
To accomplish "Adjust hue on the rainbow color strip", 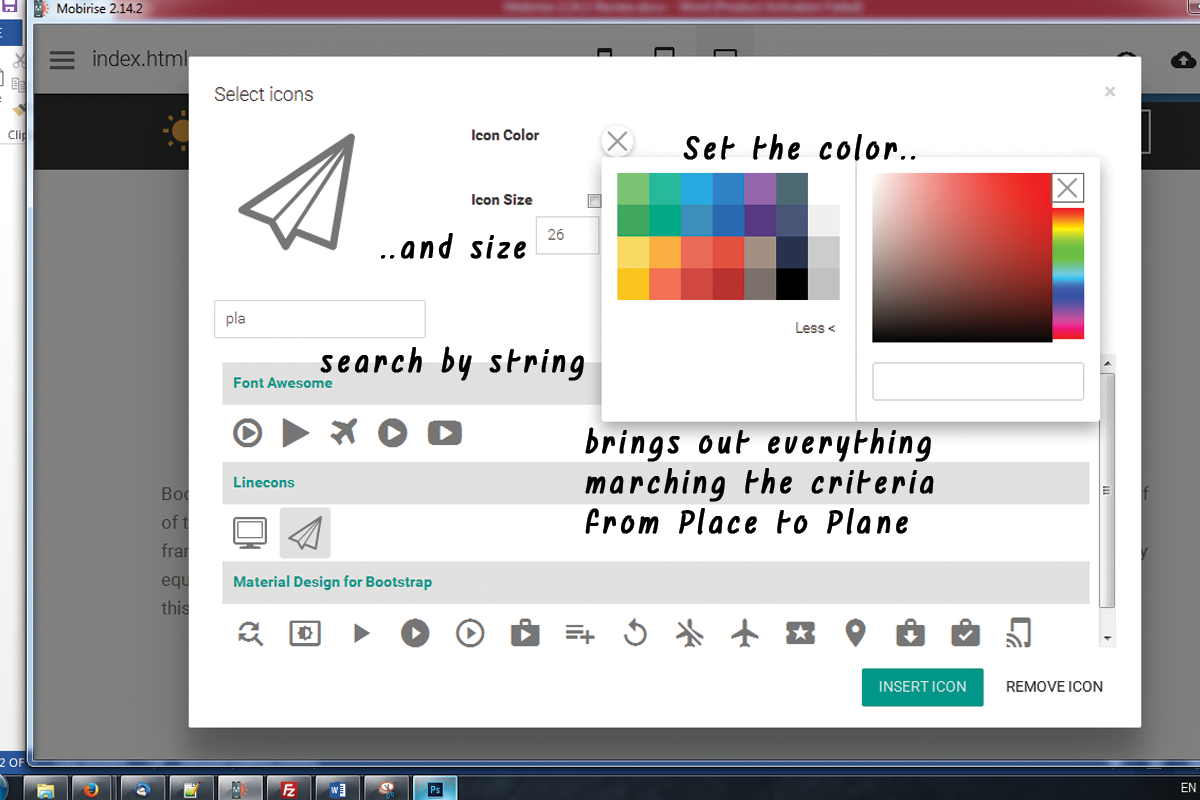I will (x=1068, y=272).
